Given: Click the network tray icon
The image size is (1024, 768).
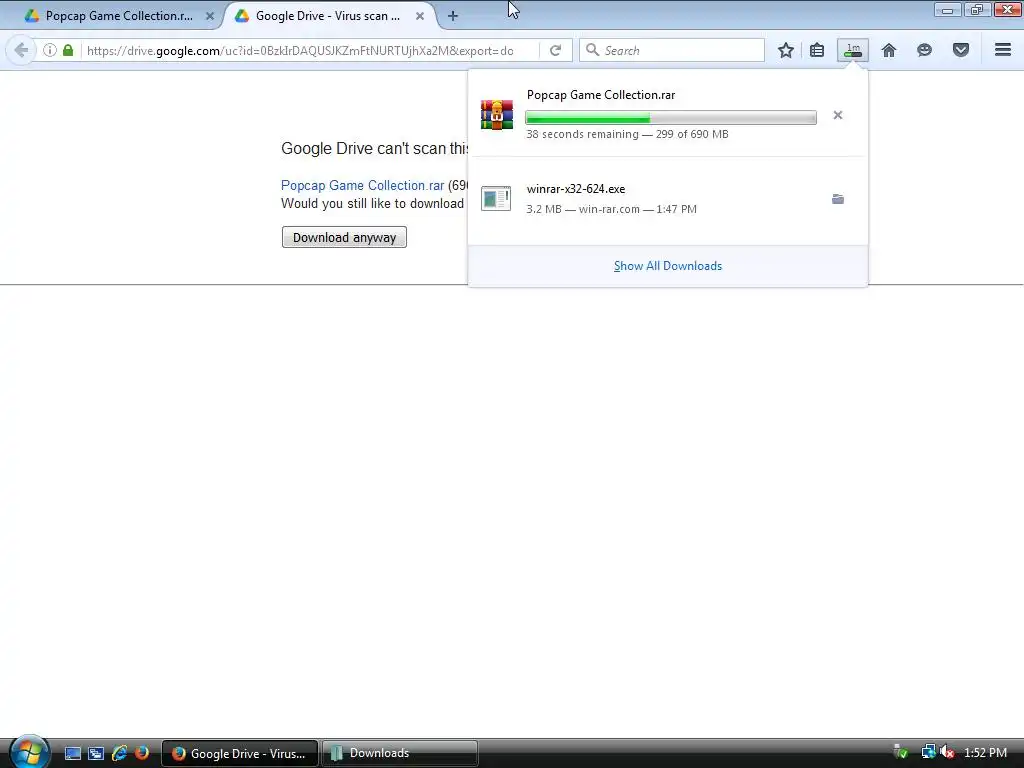Looking at the screenshot, I should click(927, 752).
